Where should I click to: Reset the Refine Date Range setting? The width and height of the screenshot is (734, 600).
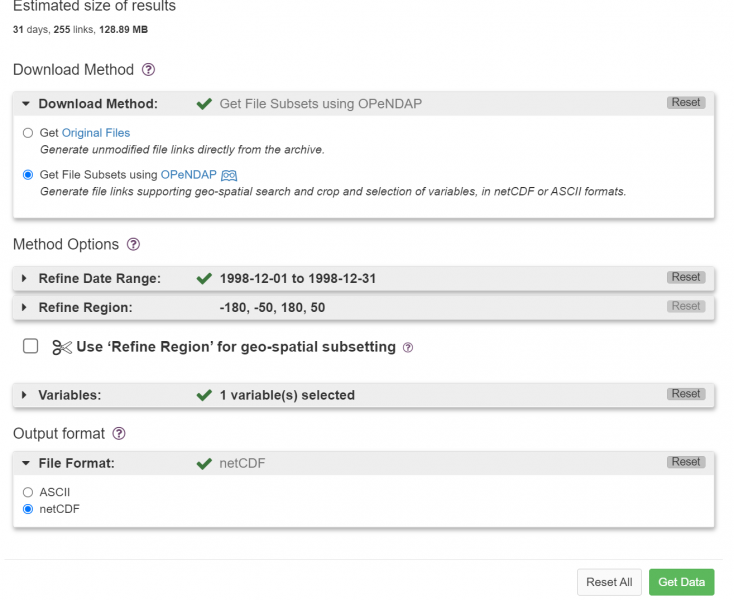click(x=686, y=277)
